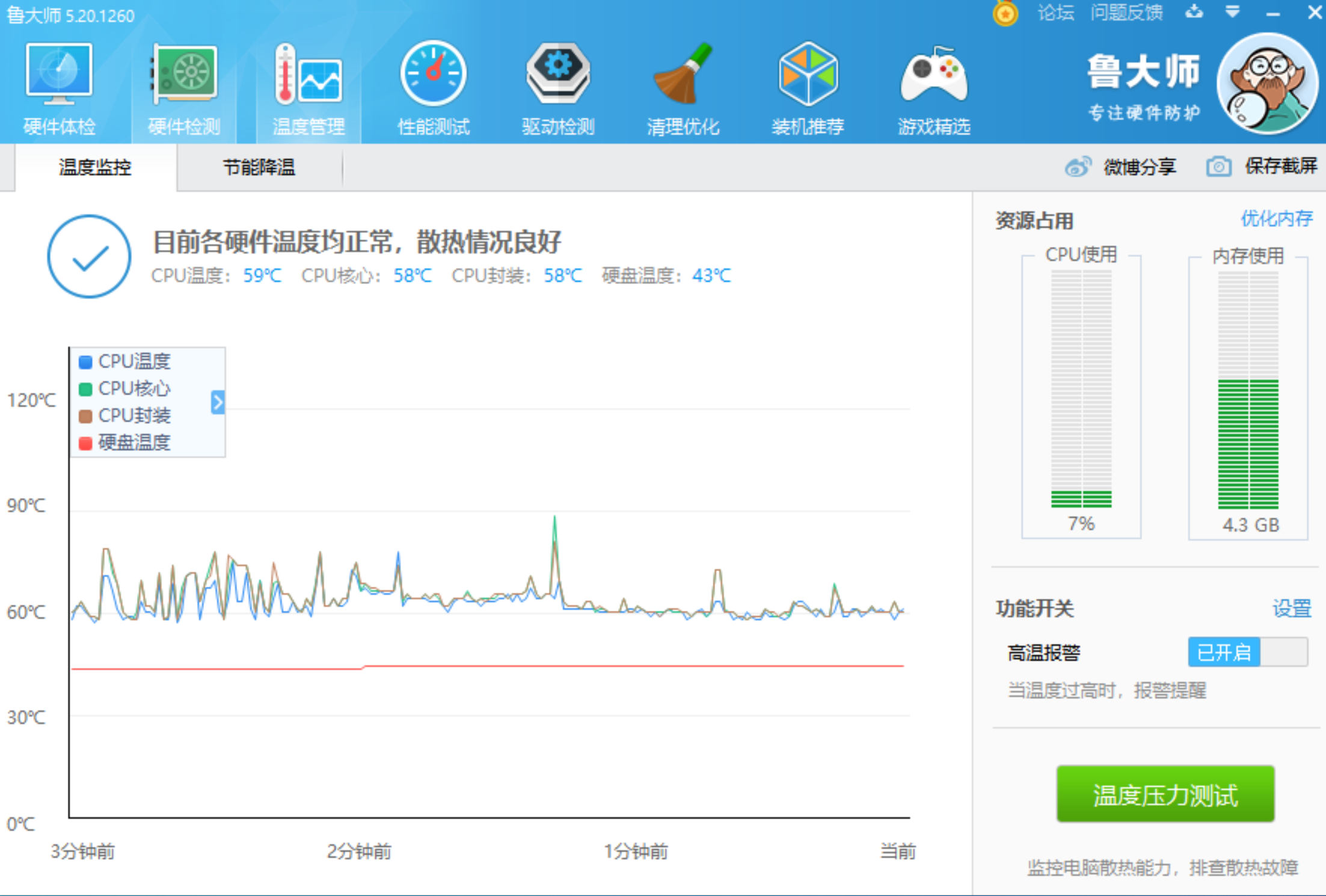Click the 资源占用 section heading

click(x=1034, y=221)
